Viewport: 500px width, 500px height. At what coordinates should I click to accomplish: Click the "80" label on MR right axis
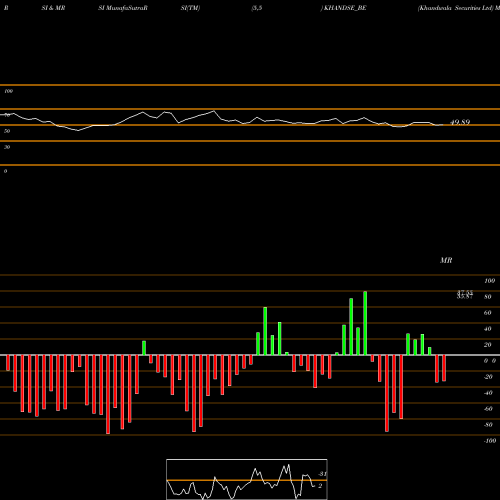click(488, 297)
